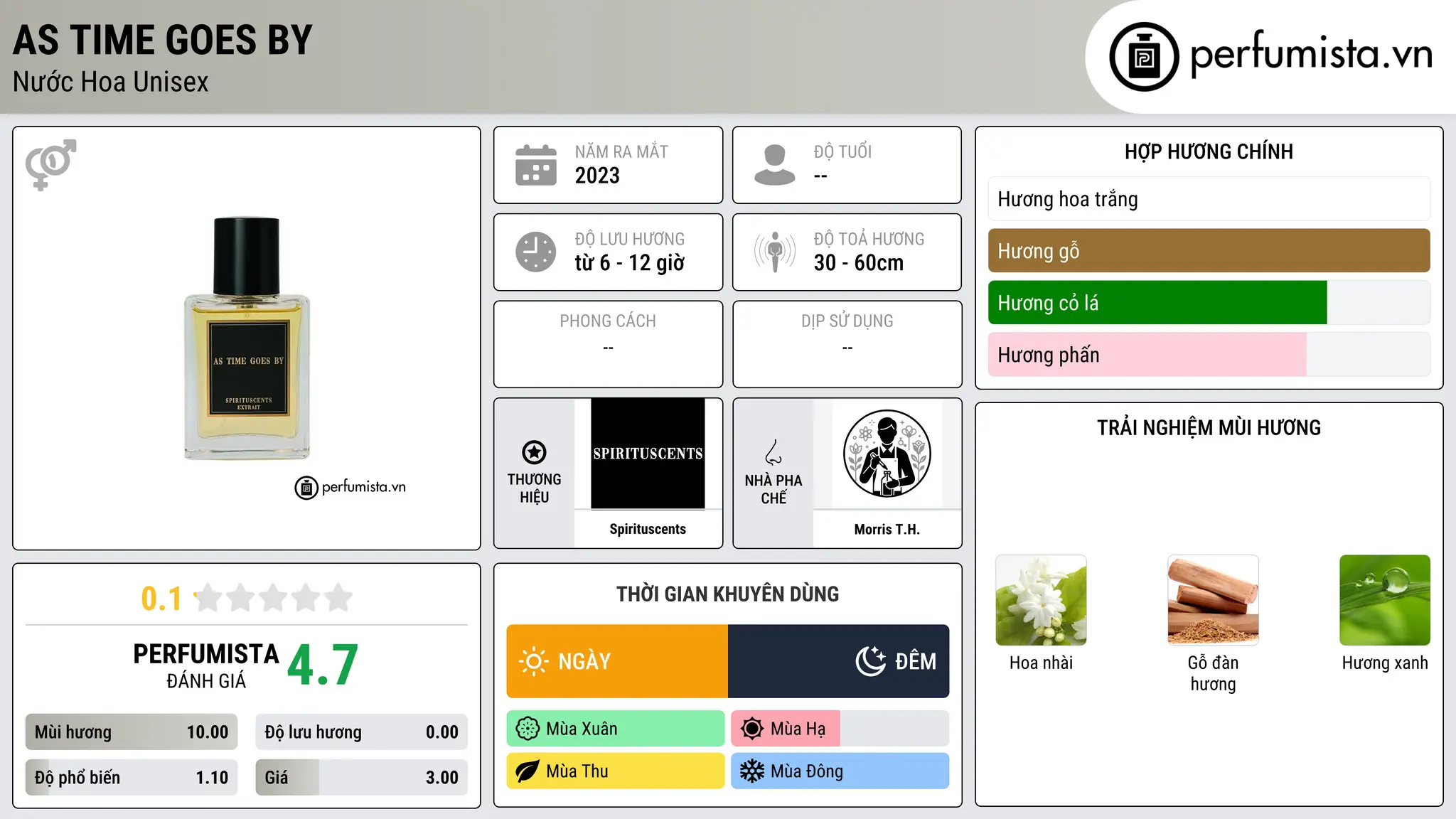Click the Hoa nhài note label
This screenshot has height=819, width=1456.
pos(1042,663)
